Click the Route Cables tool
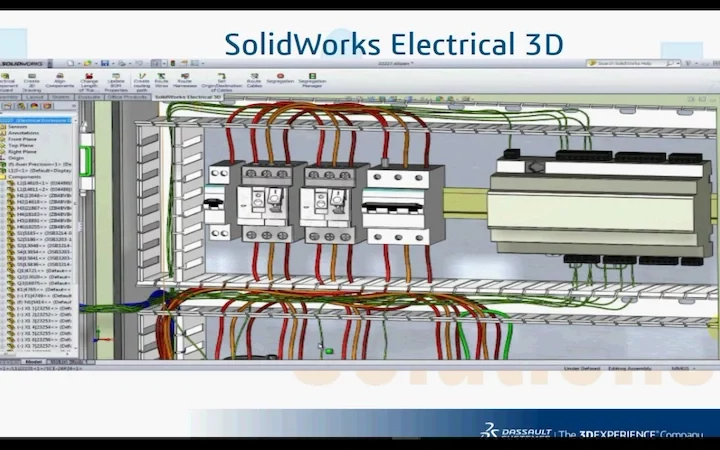Screen dimensions: 720x450 point(254,80)
